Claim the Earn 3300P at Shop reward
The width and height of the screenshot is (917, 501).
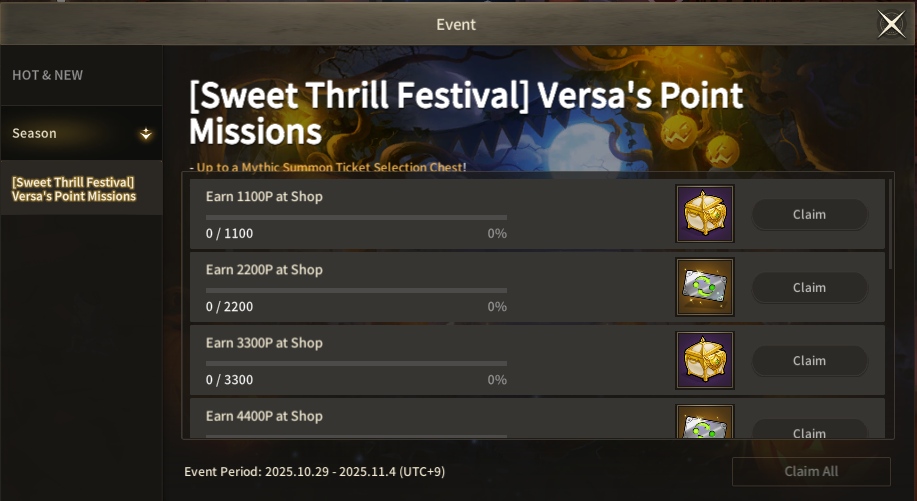point(809,360)
